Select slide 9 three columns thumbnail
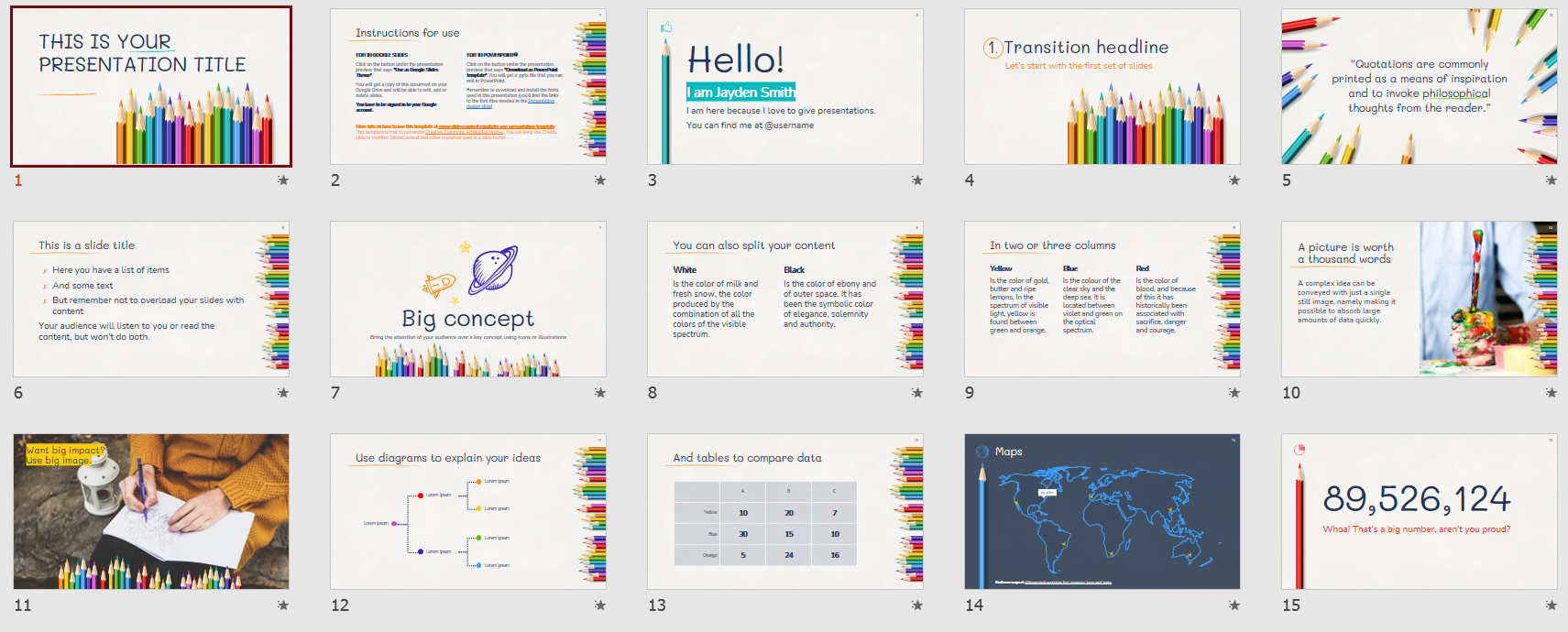The height and width of the screenshot is (632, 1568). (x=1102, y=300)
